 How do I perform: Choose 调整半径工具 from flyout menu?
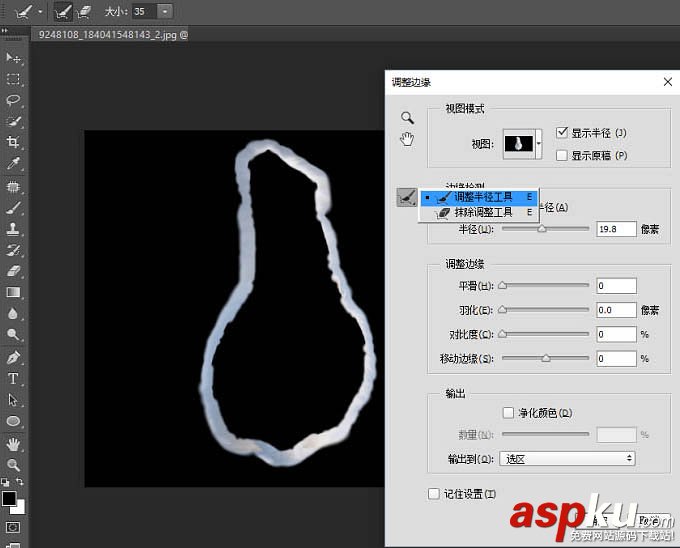(x=479, y=197)
